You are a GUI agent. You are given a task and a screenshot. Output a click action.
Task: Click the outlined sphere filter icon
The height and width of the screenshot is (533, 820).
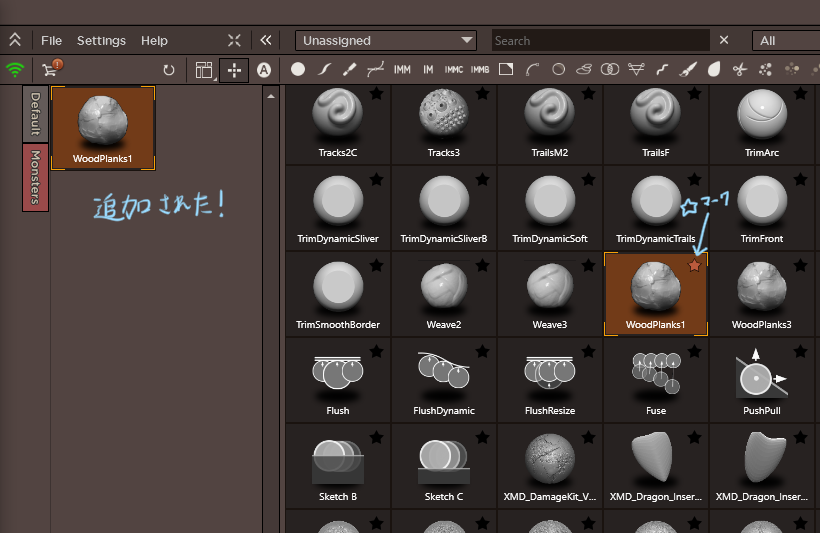tap(559, 69)
